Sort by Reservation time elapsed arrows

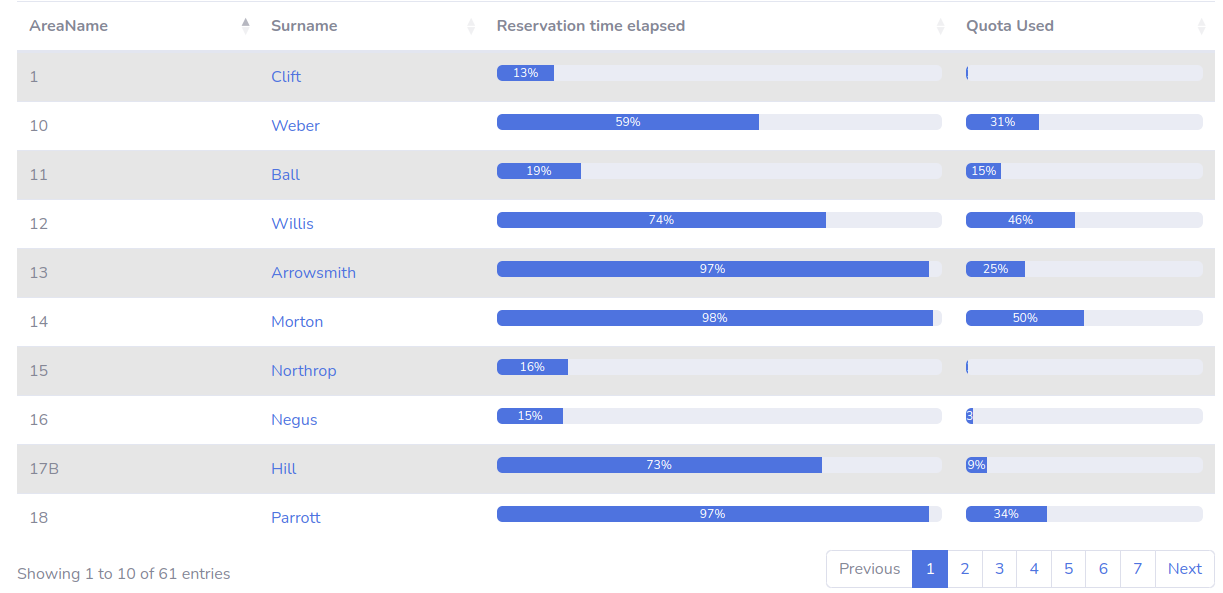pyautogui.click(x=940, y=26)
